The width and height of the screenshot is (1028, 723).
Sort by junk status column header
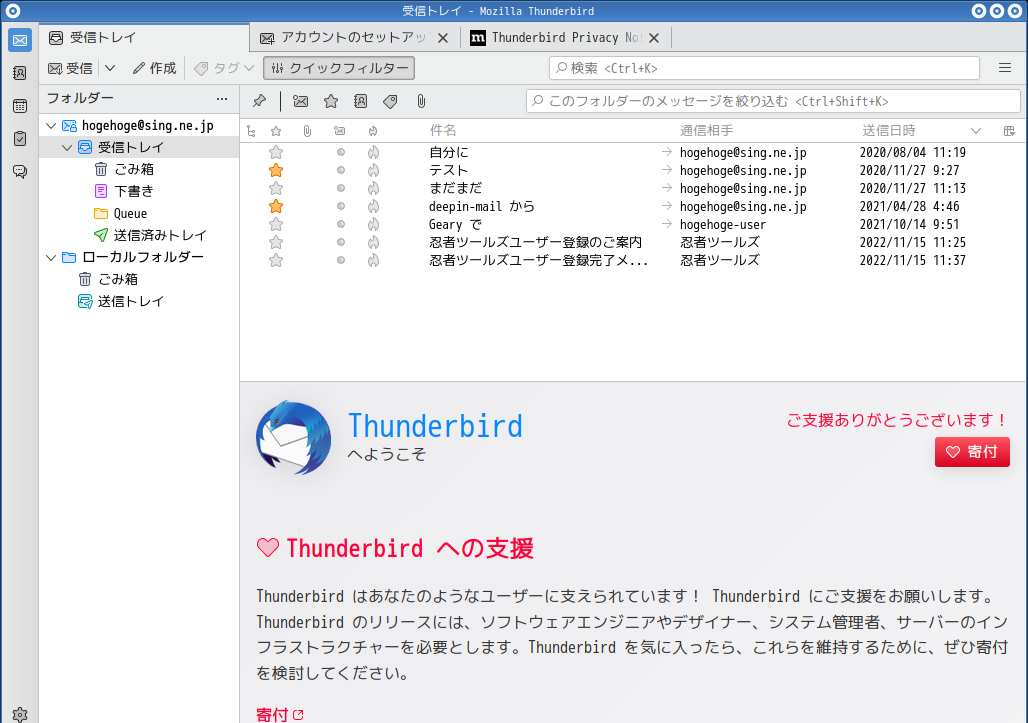tap(373, 131)
